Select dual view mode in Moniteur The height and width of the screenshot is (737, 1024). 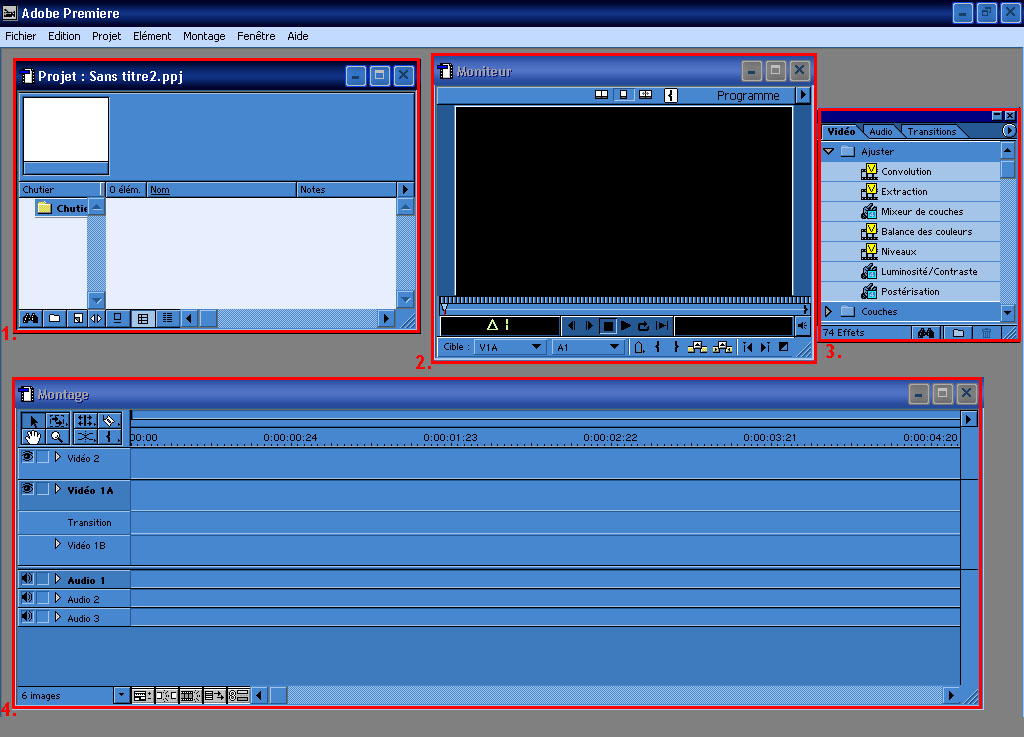[x=601, y=95]
